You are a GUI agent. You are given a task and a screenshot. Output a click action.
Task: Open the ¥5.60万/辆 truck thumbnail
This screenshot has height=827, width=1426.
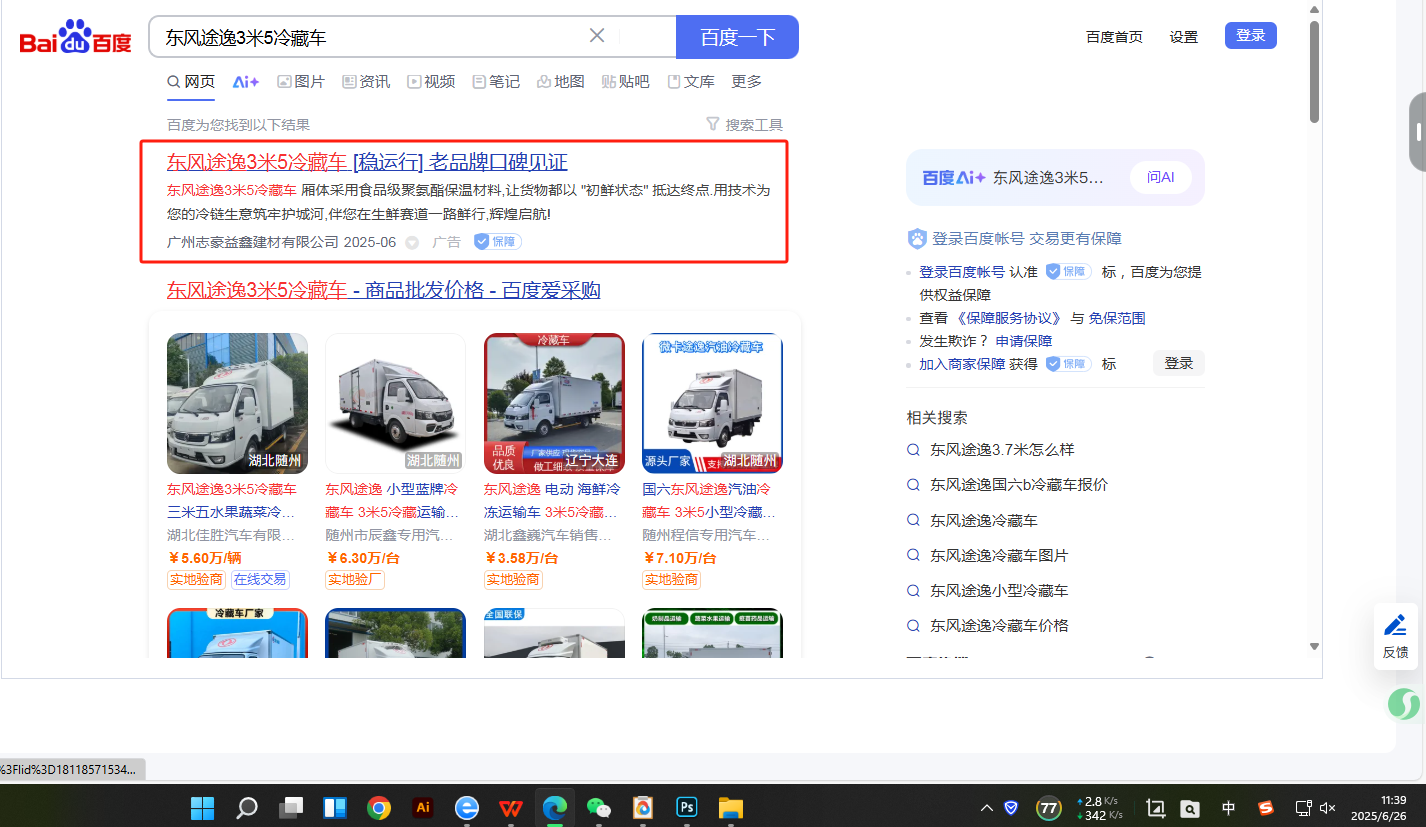pyautogui.click(x=237, y=403)
